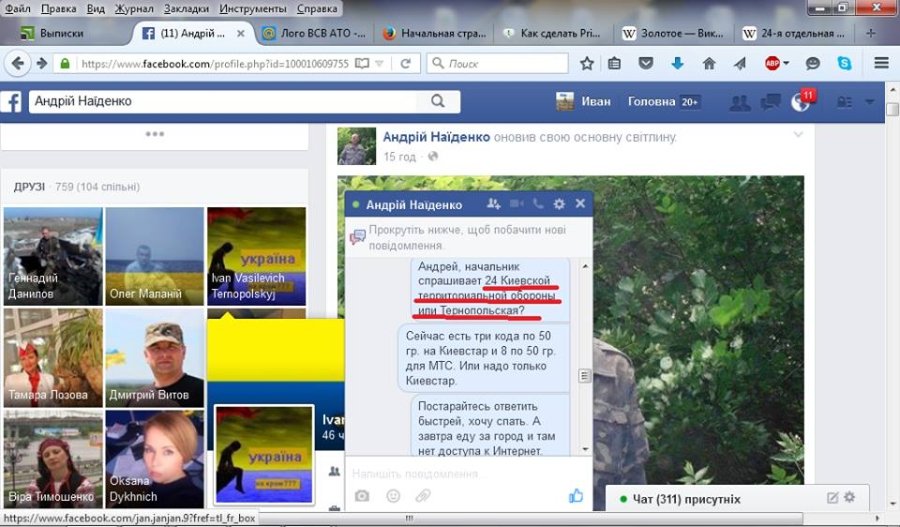
Task: Add friends to chat icon
Action: click(x=494, y=204)
